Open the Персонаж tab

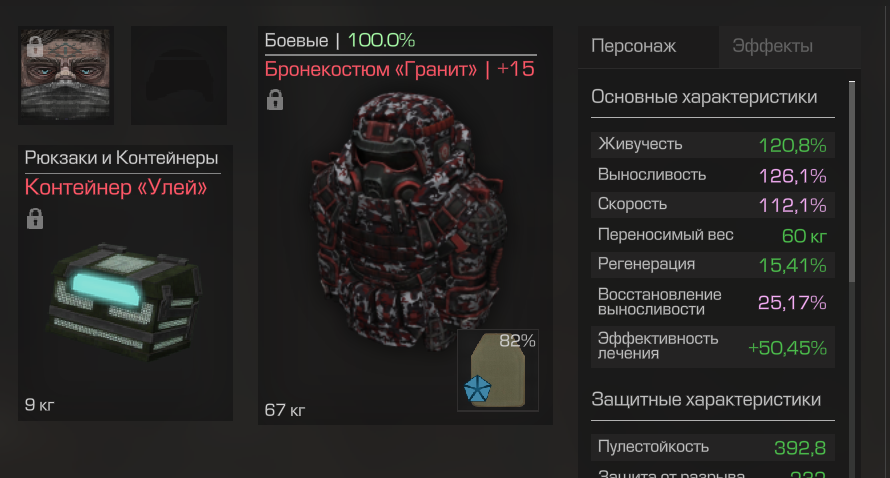click(x=633, y=45)
